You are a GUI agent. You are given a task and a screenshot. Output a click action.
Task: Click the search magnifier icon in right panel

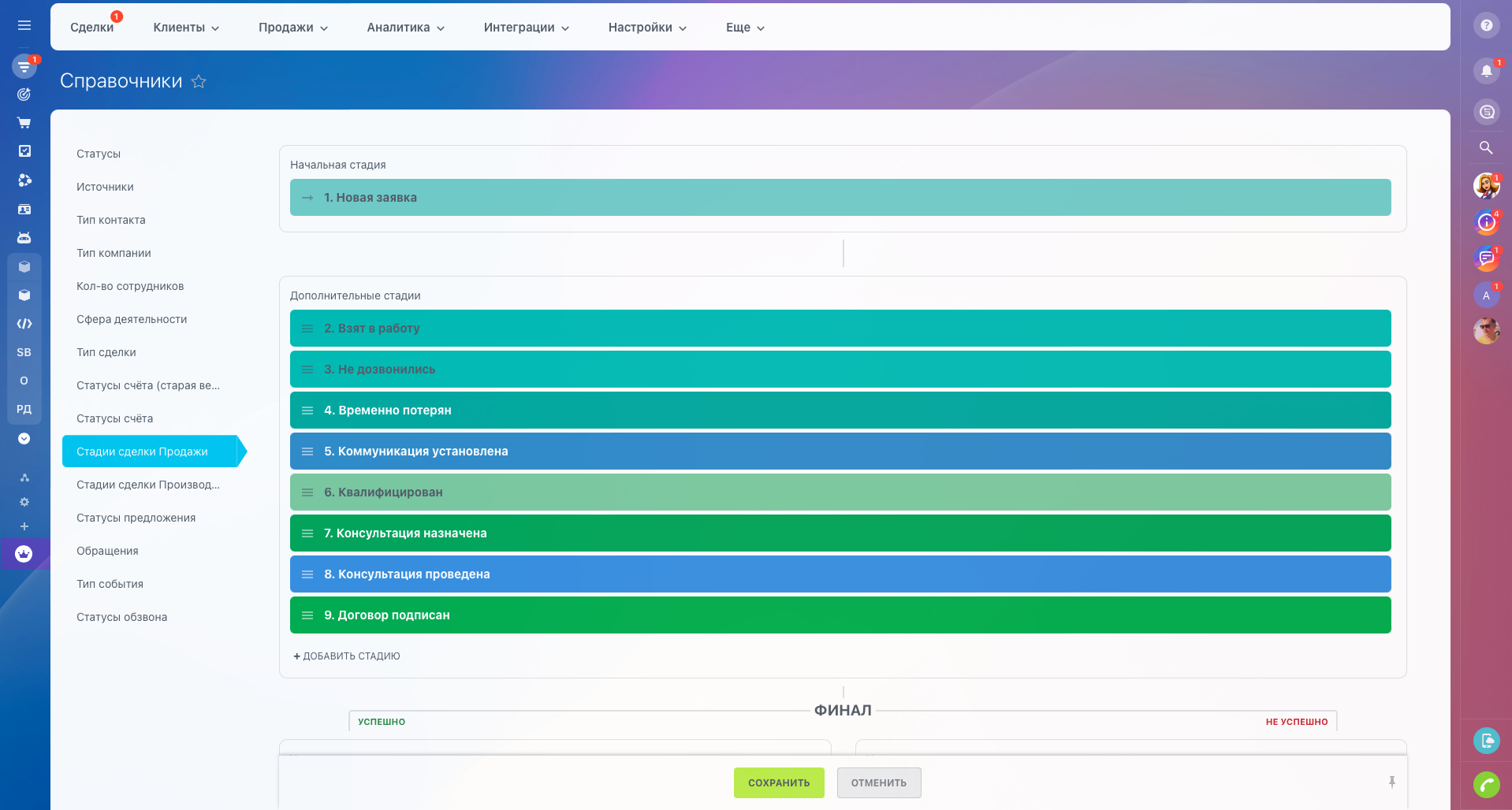1486,147
